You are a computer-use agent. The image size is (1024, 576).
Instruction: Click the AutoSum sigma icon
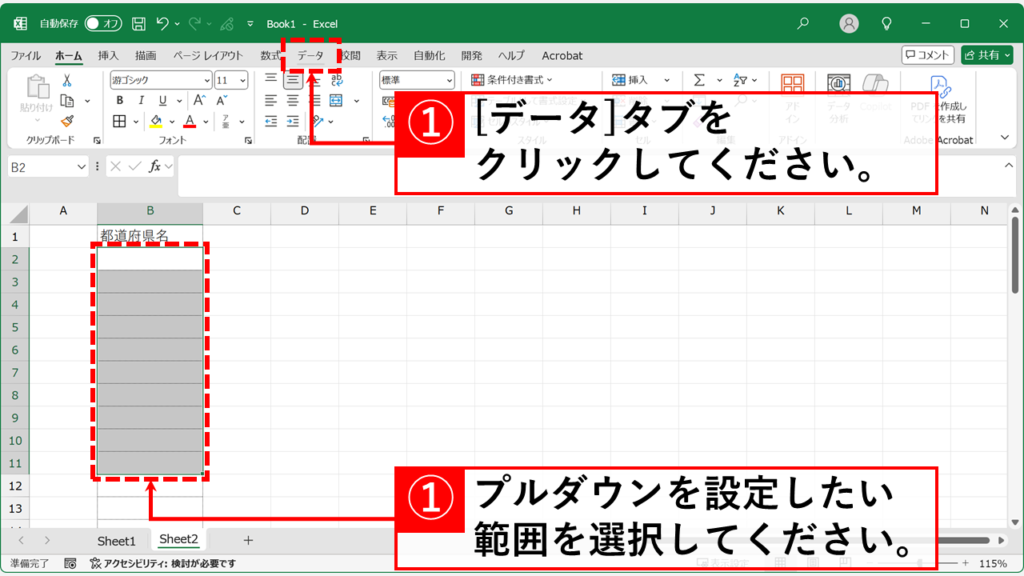coord(699,80)
